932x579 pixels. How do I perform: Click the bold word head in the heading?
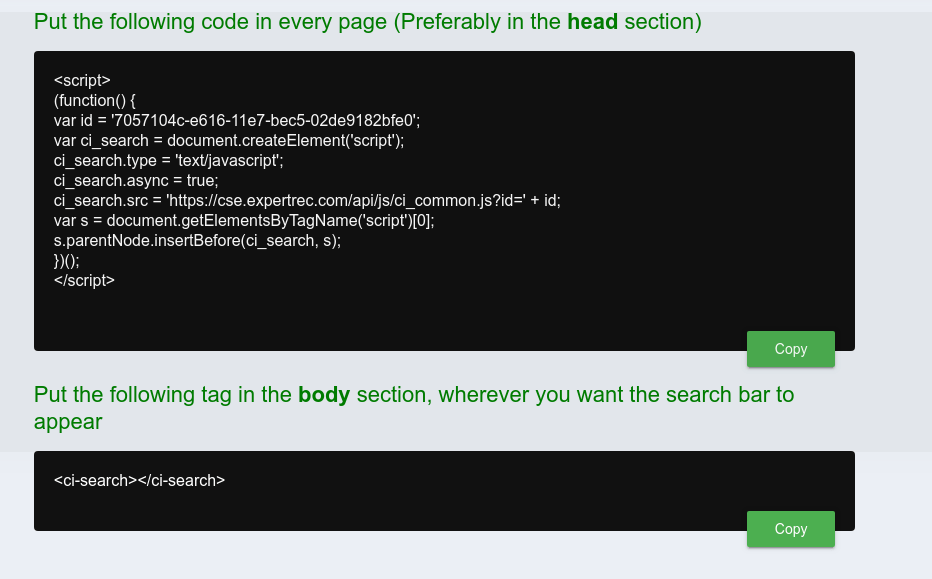click(x=594, y=21)
